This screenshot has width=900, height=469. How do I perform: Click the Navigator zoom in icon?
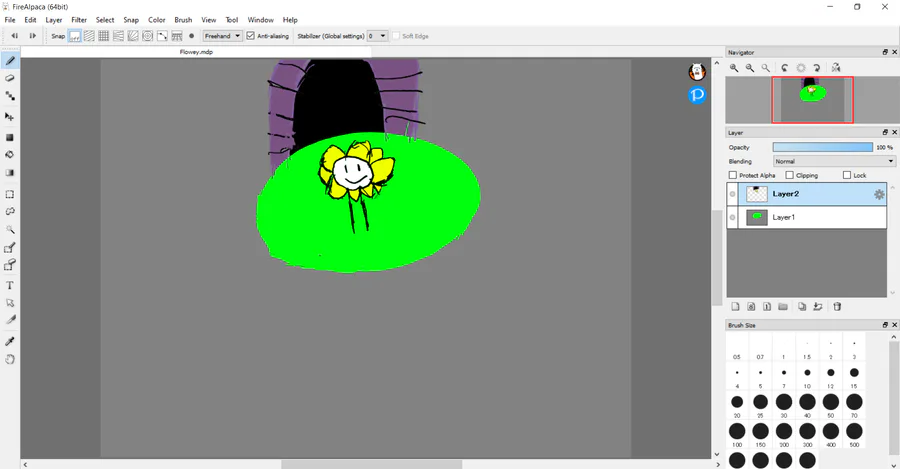(734, 68)
